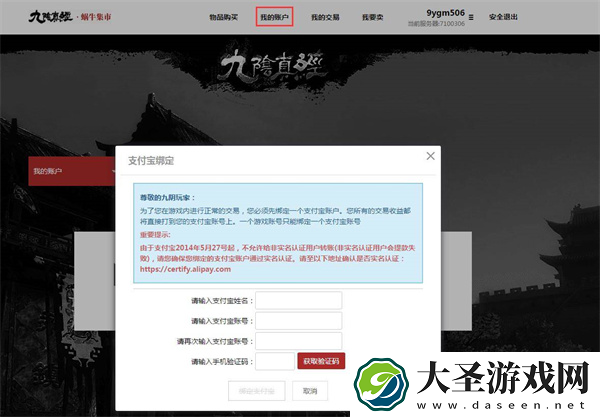600x417 pixels.
Task: Close the 支付宝绑定 dialog with the X icon
Action: 430,156
